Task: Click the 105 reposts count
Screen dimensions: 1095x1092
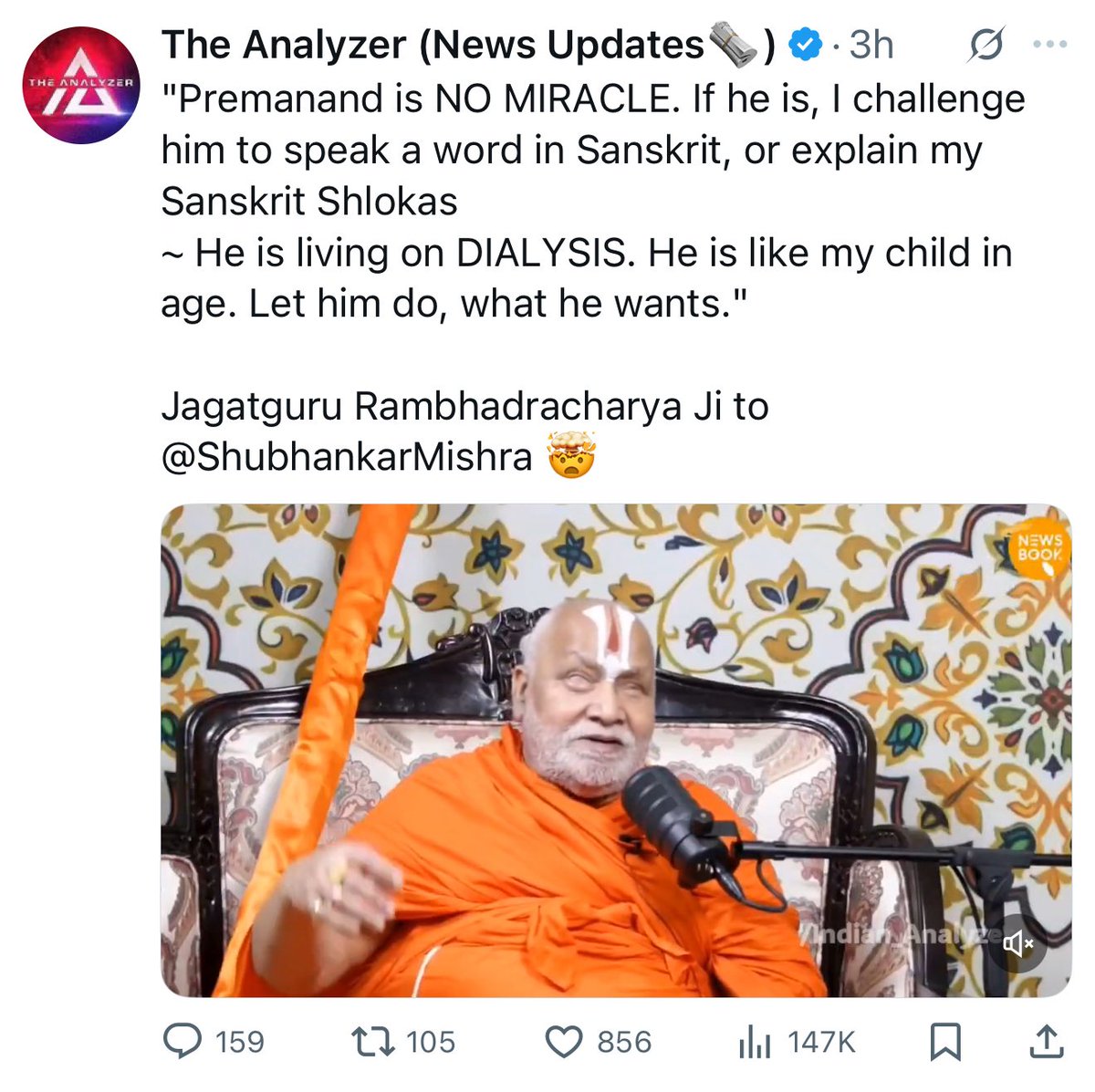Action: [x=431, y=1042]
